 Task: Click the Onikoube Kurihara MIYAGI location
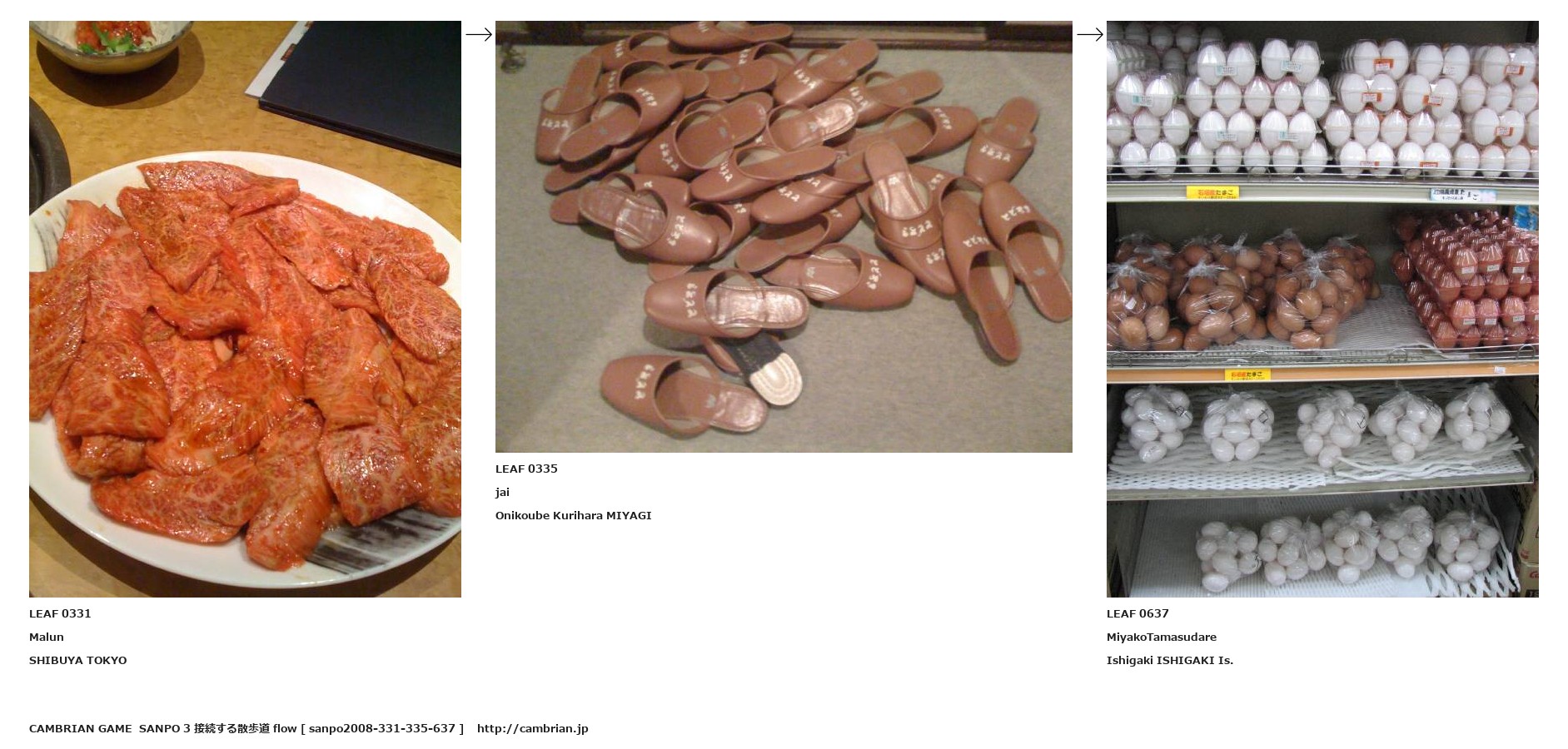click(574, 515)
